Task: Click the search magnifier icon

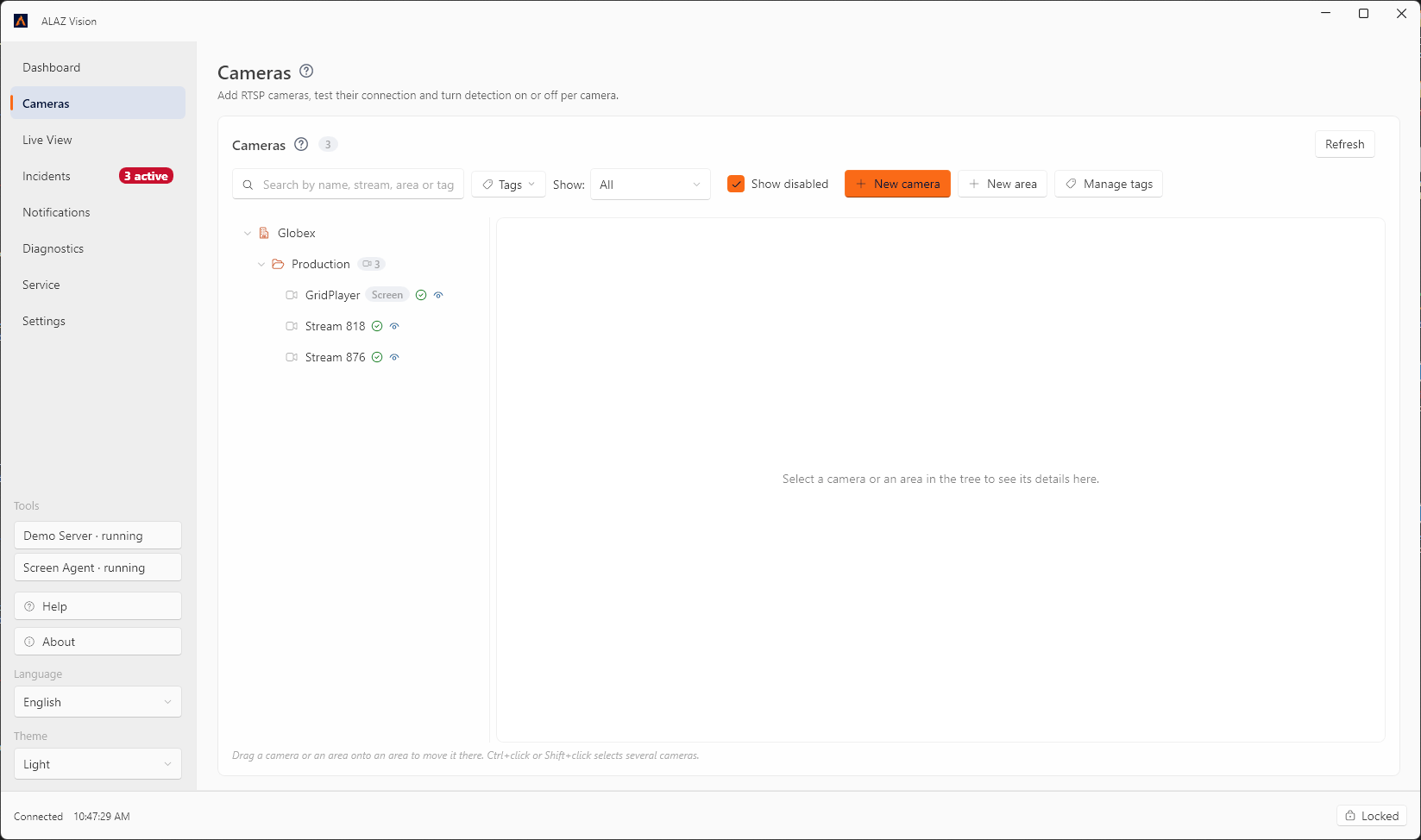Action: 248,185
